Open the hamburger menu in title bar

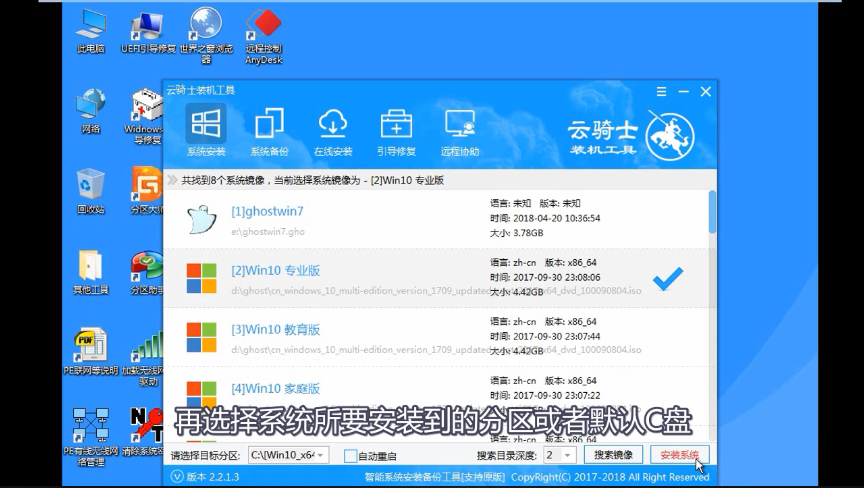(x=662, y=91)
